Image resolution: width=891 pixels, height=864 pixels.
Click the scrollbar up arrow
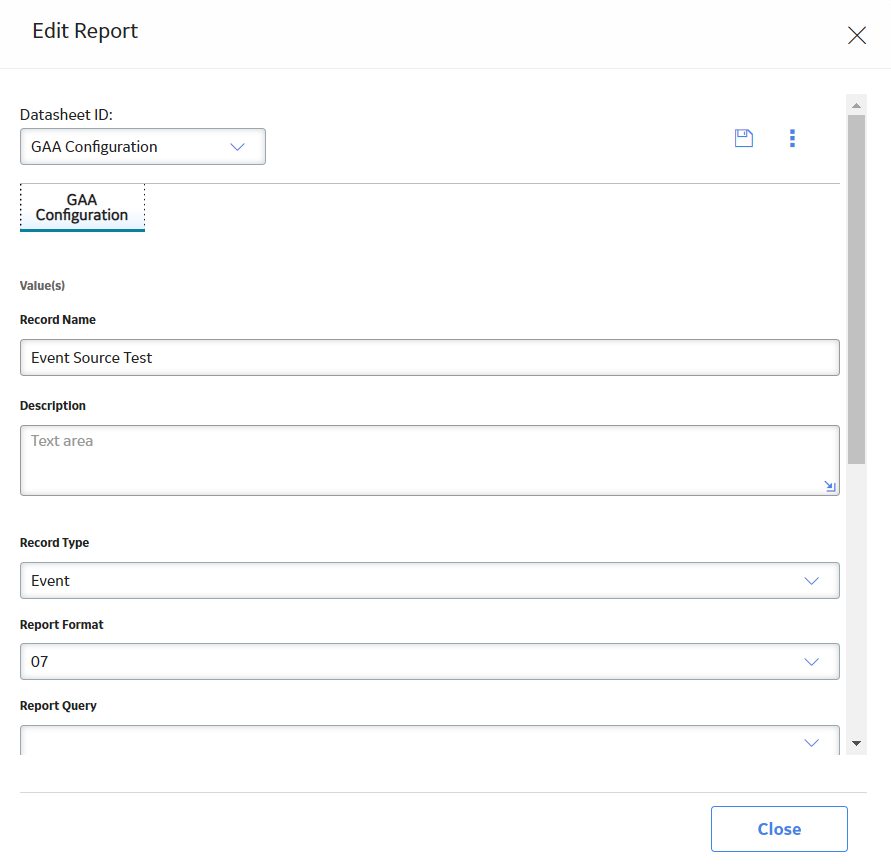[x=856, y=106]
